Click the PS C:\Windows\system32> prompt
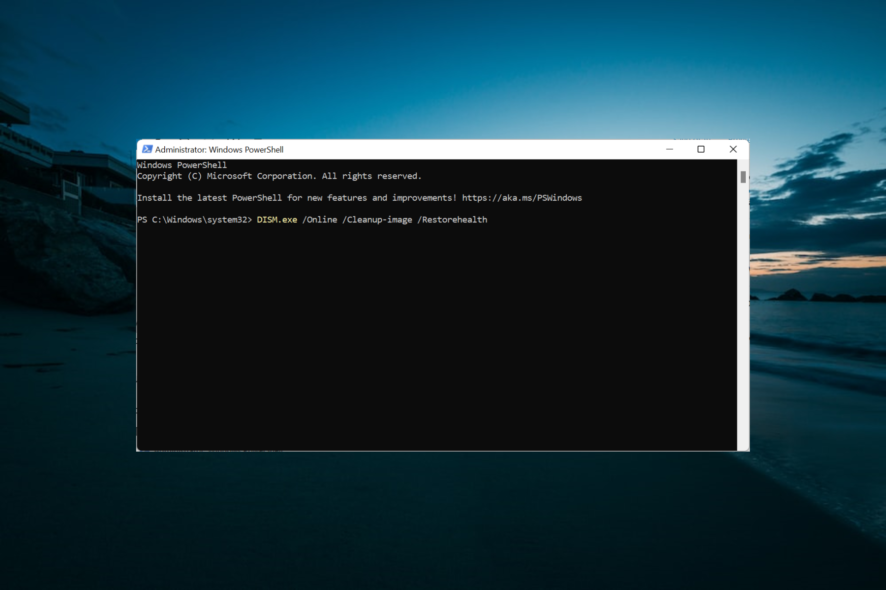 pyautogui.click(x=194, y=219)
